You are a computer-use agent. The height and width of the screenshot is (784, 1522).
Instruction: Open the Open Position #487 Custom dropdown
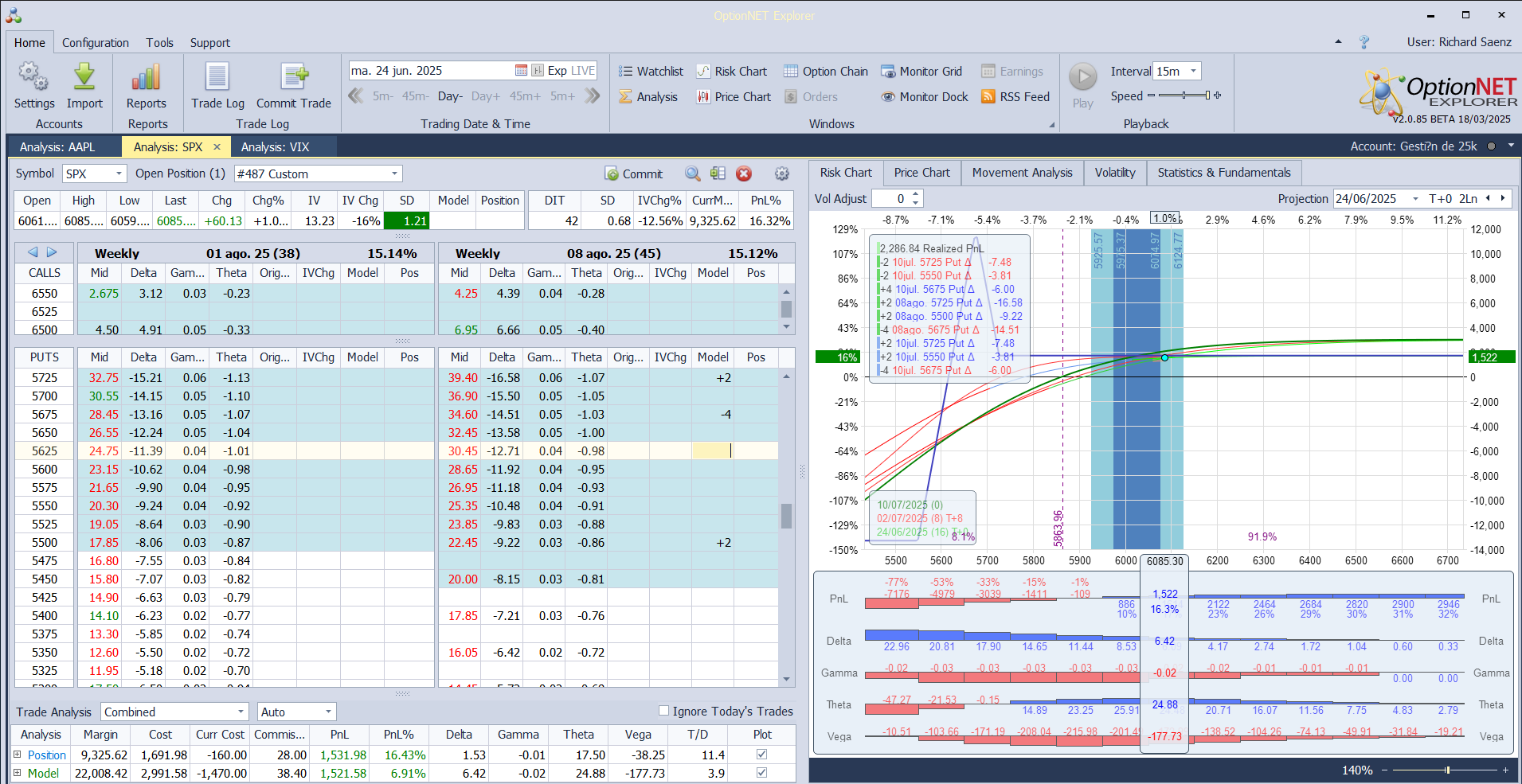tap(394, 174)
